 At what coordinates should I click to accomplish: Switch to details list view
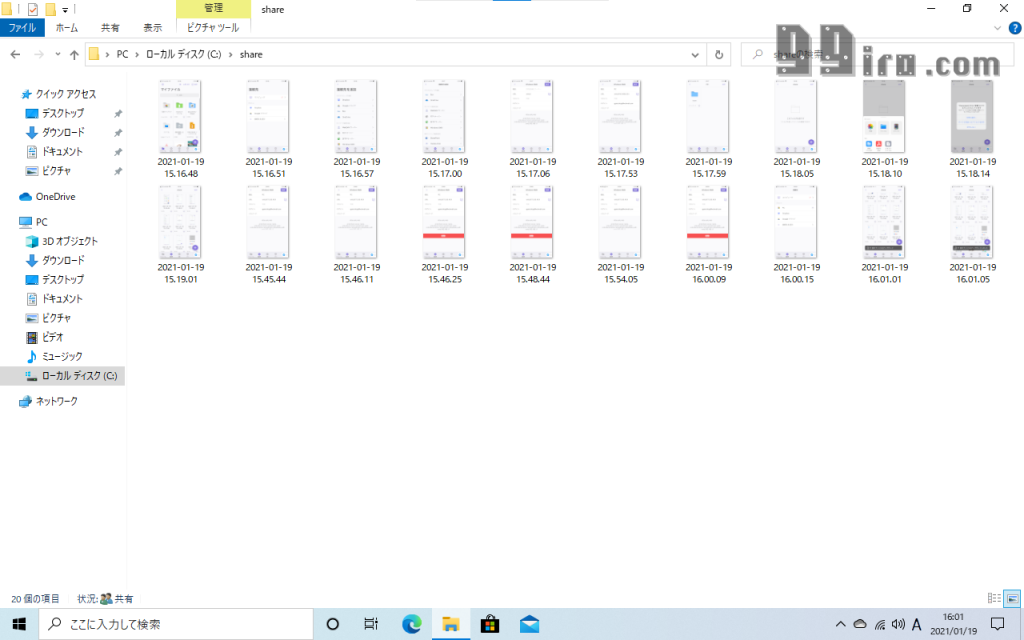(994, 598)
